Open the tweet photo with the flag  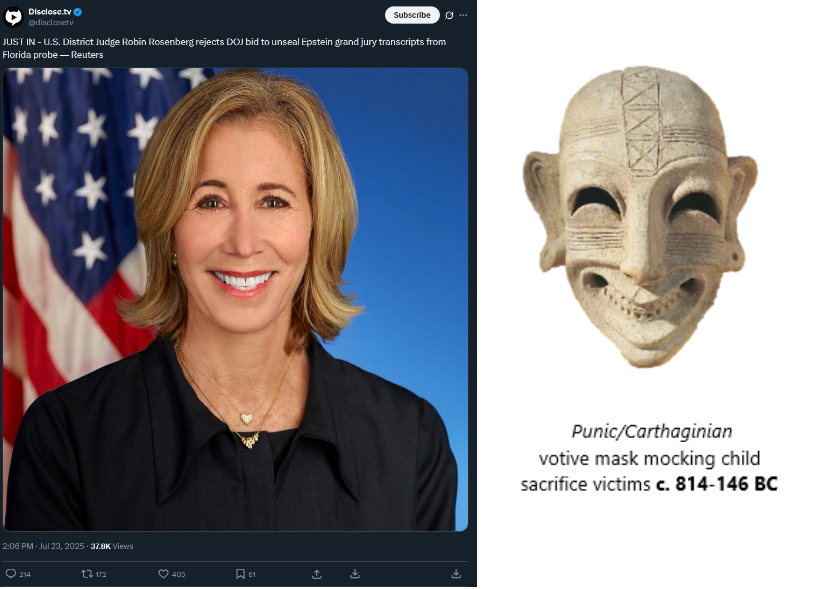pos(235,299)
